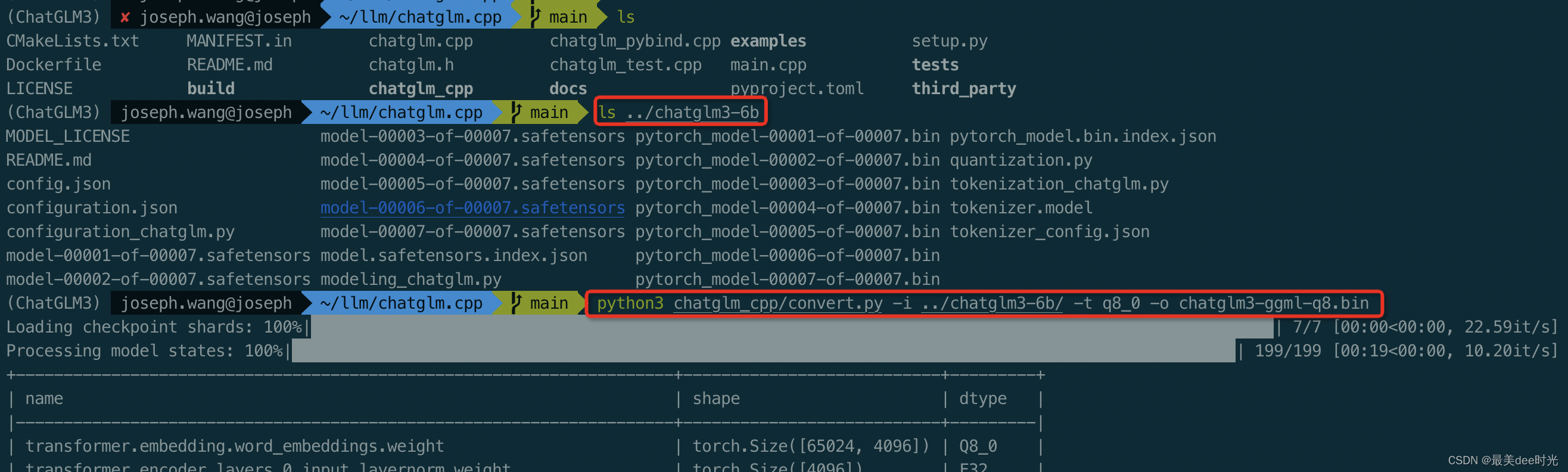Click pytorch_model-00001-of-00007.bin entry

point(787,136)
